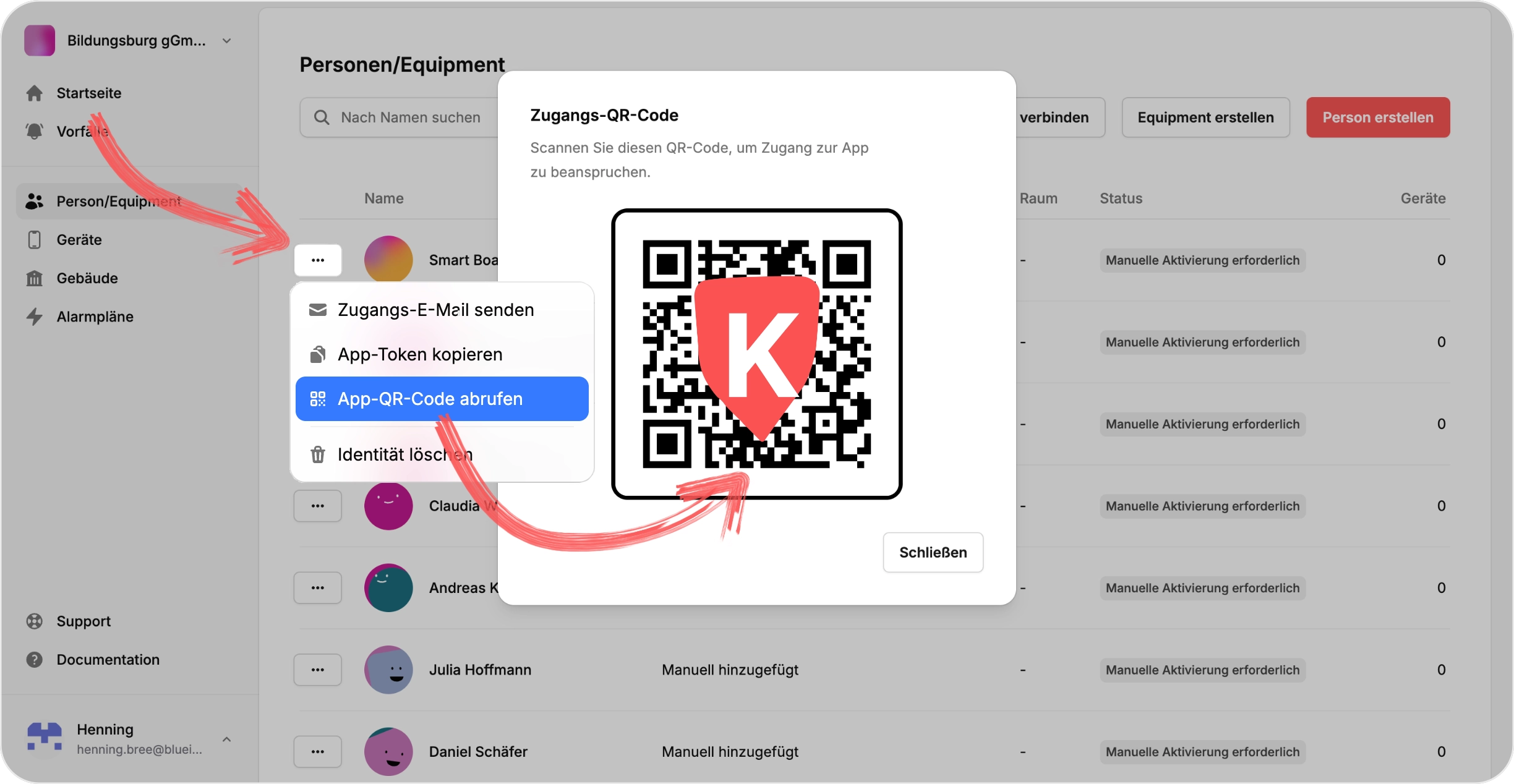Viewport: 1514px width, 784px height.
Task: Open the more-options menu for Smart Board row
Action: (318, 260)
